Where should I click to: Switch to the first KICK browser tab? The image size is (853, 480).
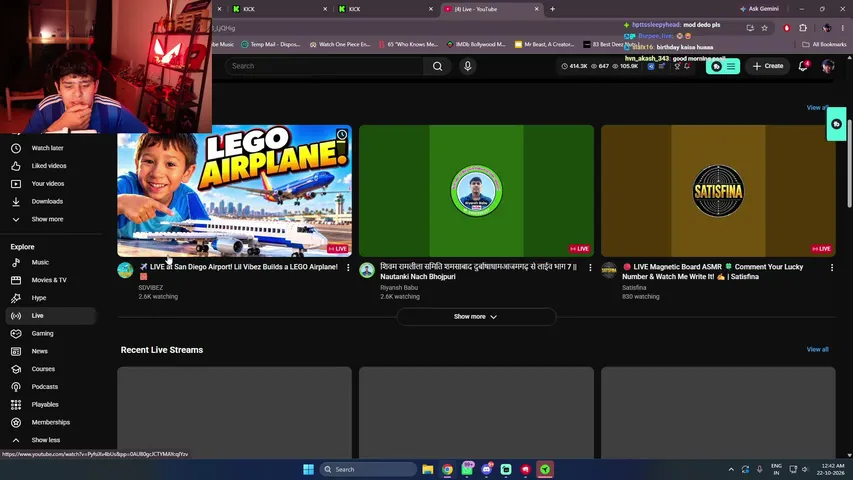(277, 9)
